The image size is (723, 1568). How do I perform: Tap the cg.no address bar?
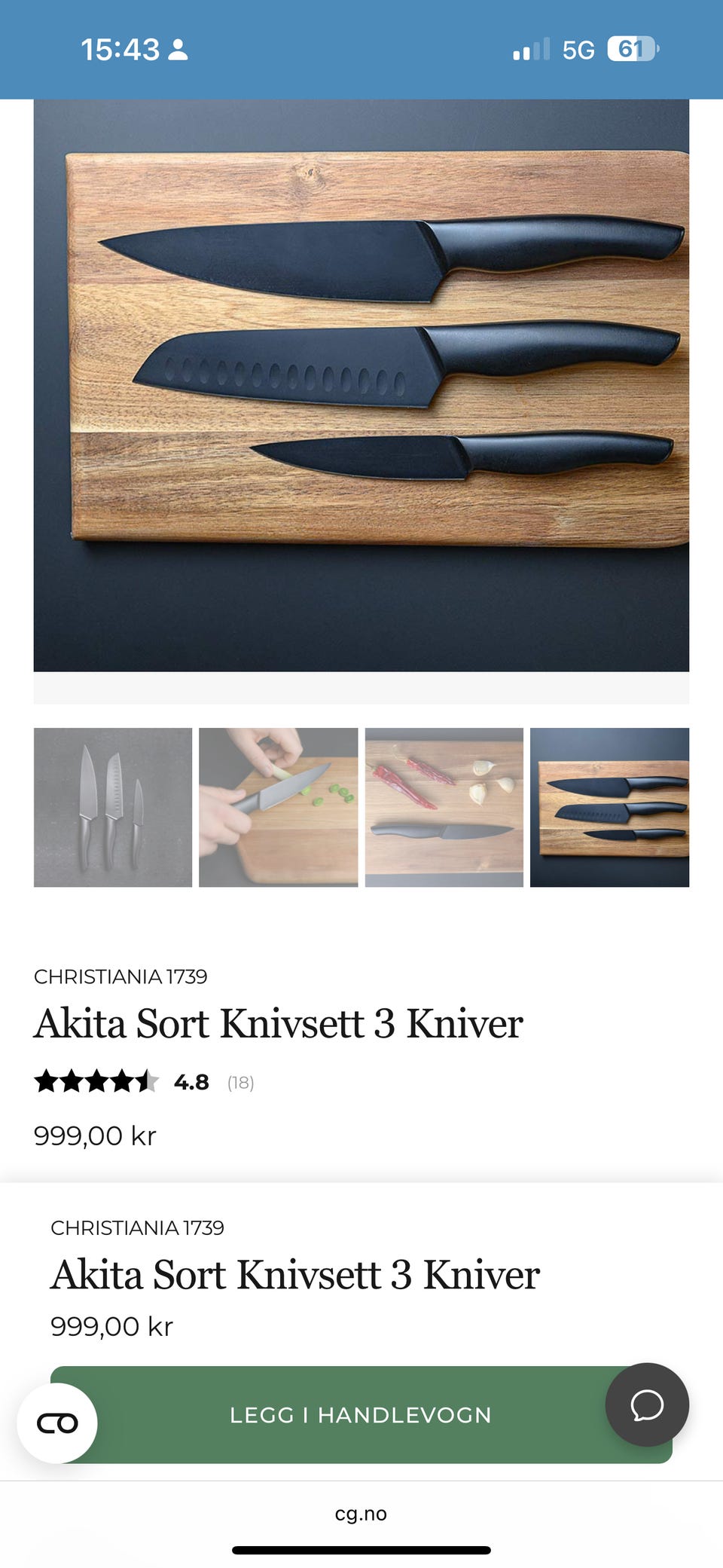[x=361, y=1514]
